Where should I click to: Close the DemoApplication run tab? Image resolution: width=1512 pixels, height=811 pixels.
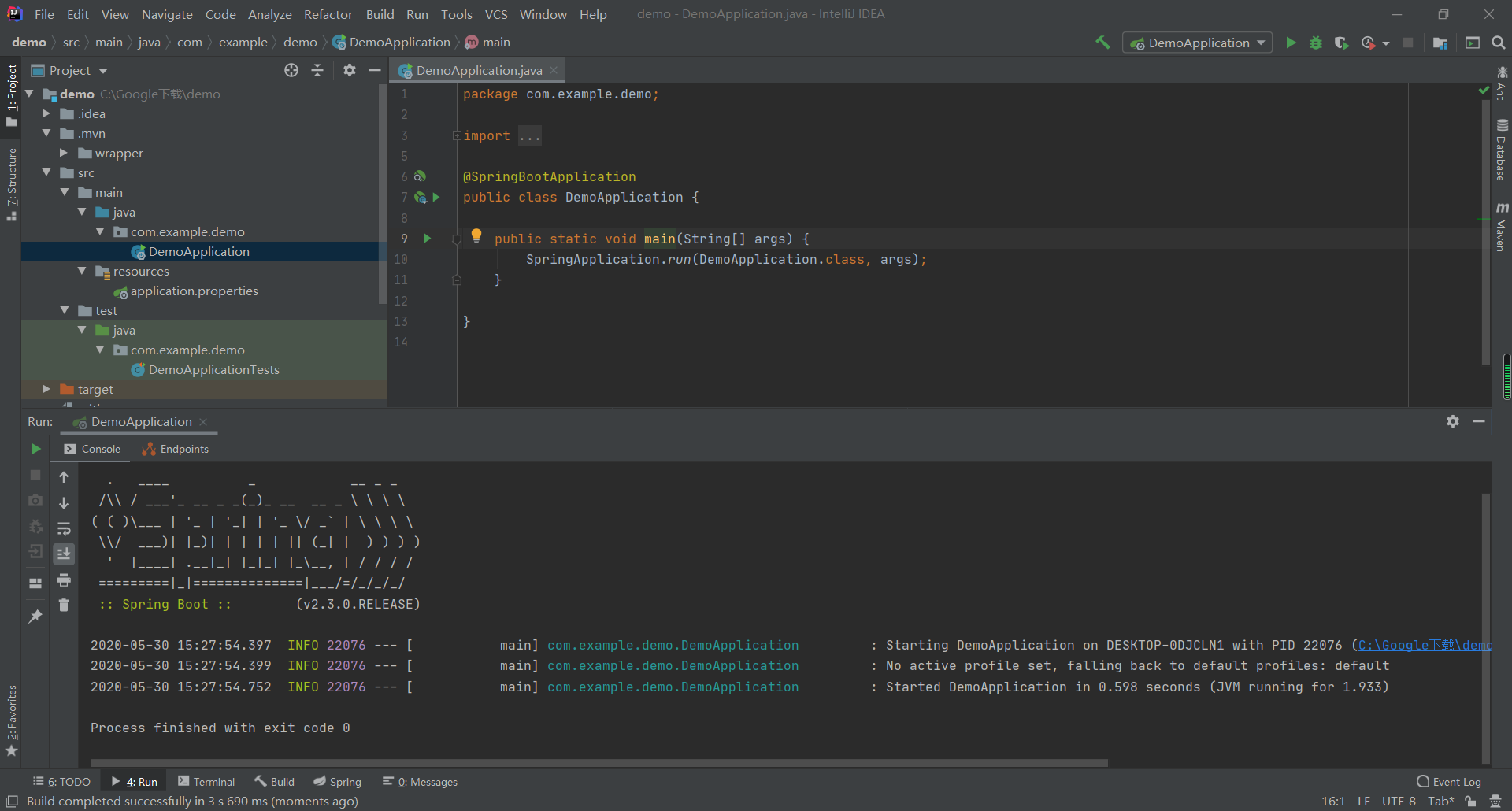[x=203, y=422]
